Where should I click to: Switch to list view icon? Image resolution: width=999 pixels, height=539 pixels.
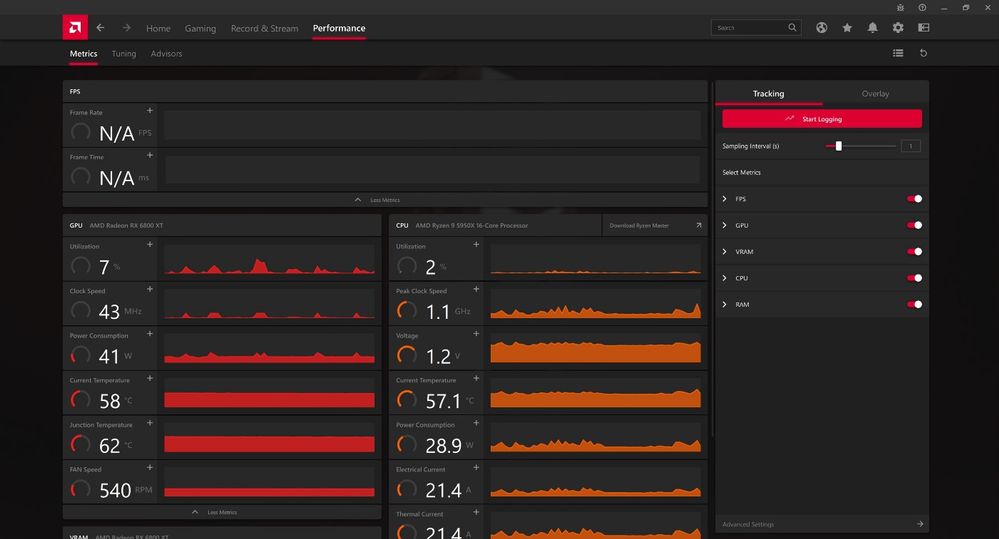click(898, 53)
